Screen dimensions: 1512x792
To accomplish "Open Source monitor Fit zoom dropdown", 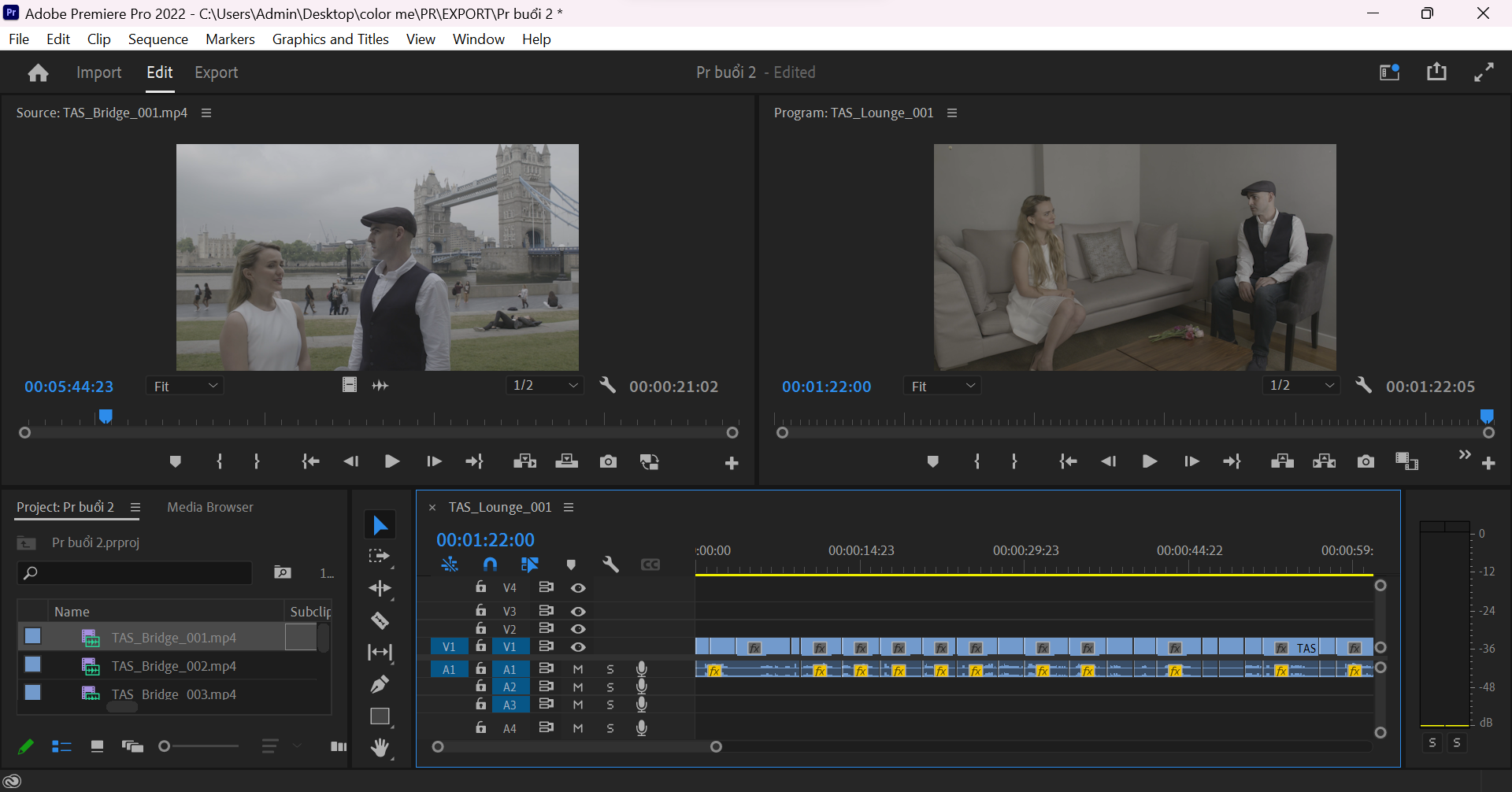I will [185, 386].
